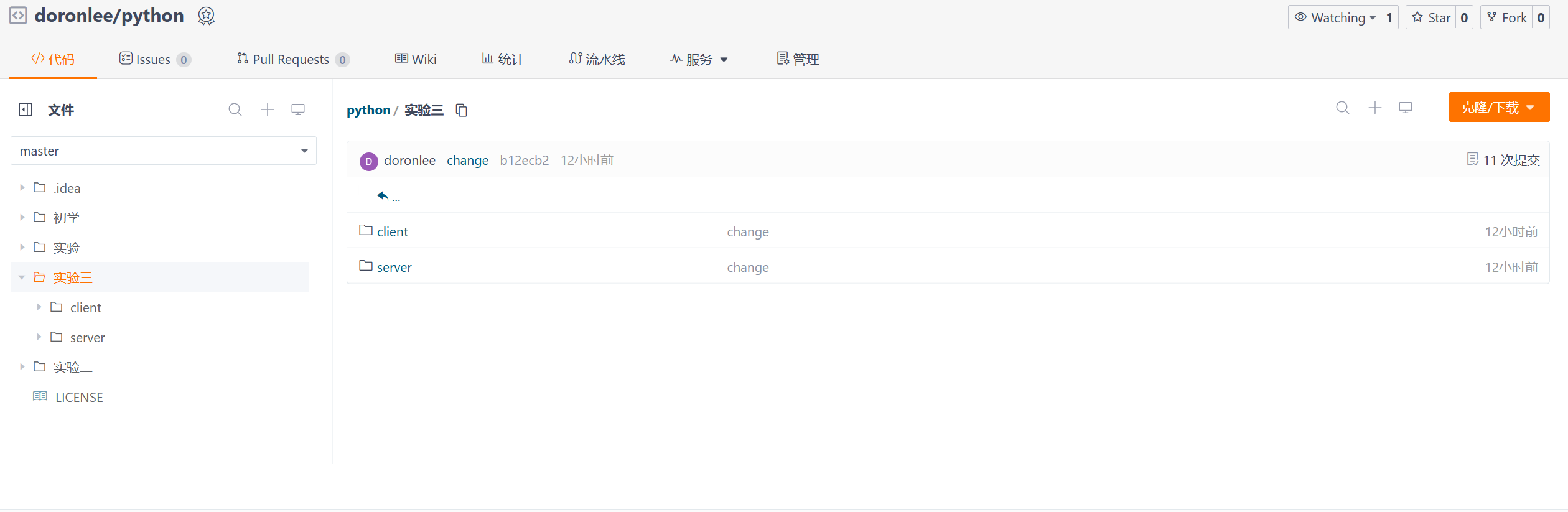This screenshot has width=1568, height=512.
Task: Switch to the Issues tab
Action: pyautogui.click(x=155, y=59)
